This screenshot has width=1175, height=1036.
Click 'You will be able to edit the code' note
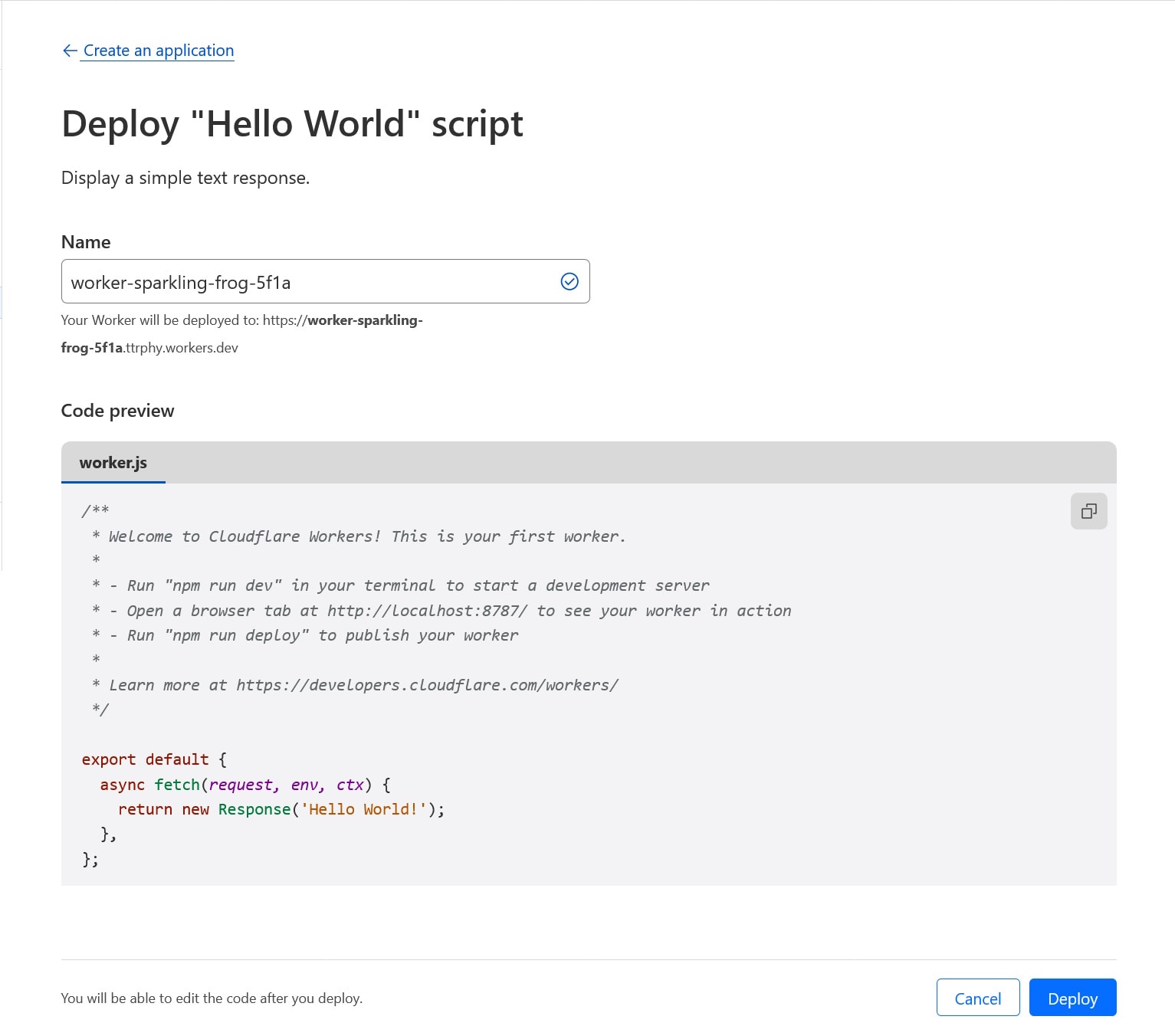(x=212, y=998)
